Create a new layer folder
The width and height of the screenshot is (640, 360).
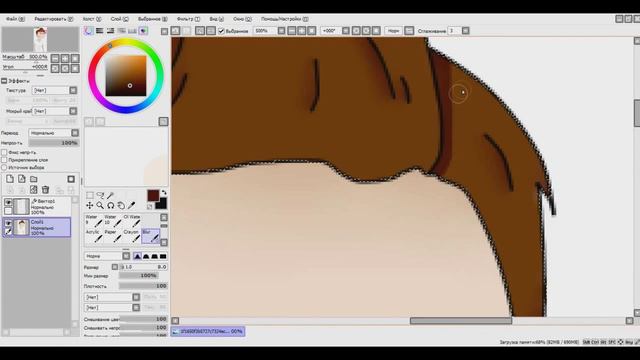tap(33, 179)
